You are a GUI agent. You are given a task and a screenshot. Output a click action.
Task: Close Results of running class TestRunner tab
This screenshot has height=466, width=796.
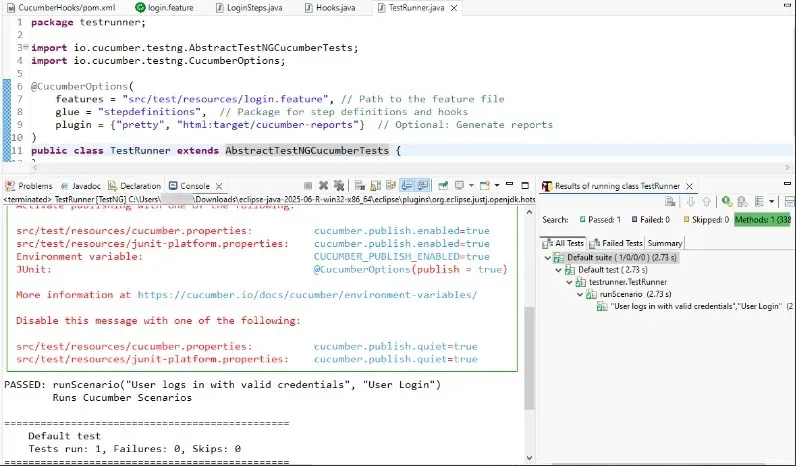click(x=689, y=186)
